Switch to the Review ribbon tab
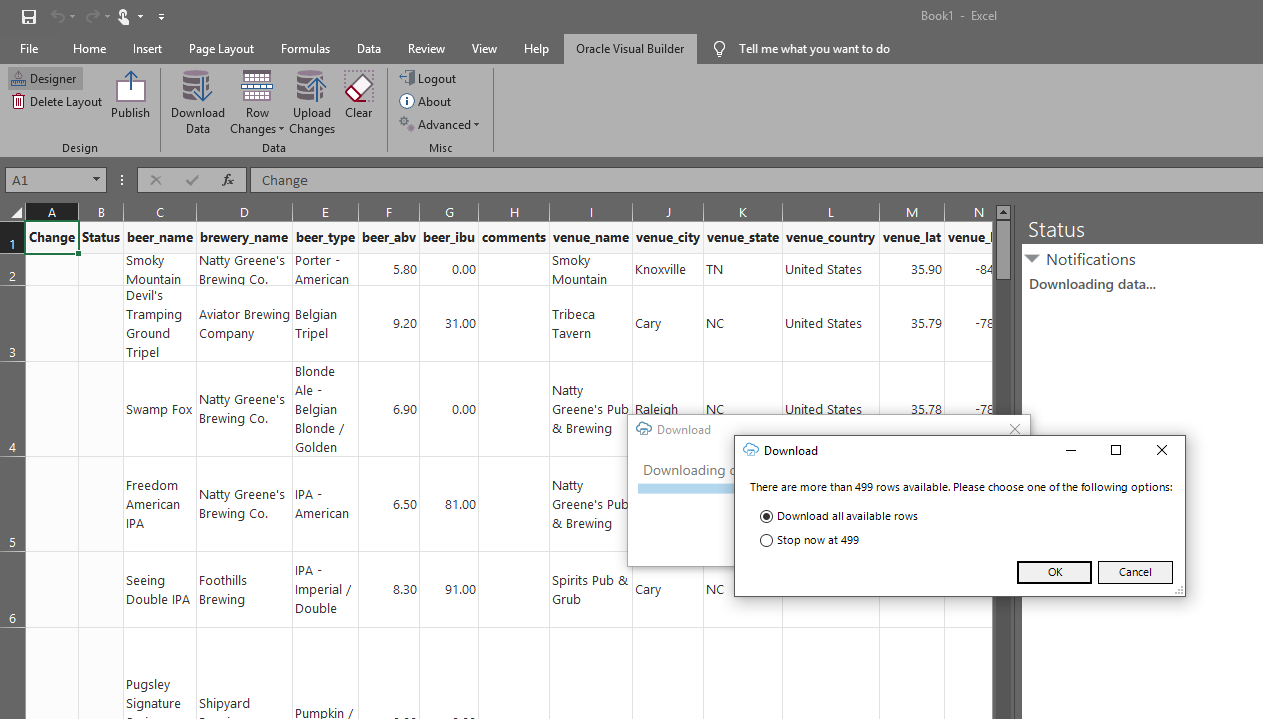Viewport: 1263px width, 719px height. click(426, 48)
